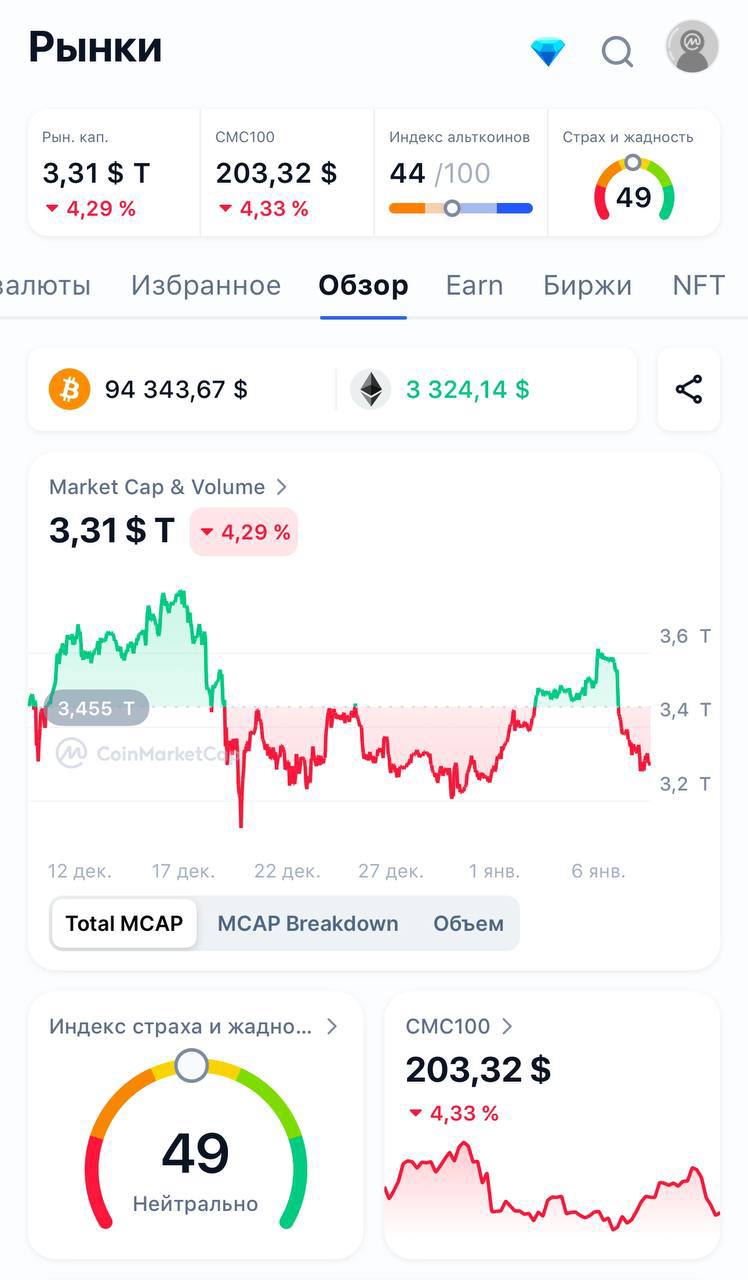Switch chart to MCAP Breakdown
Viewport: 748px width, 1280px height.
click(x=308, y=923)
